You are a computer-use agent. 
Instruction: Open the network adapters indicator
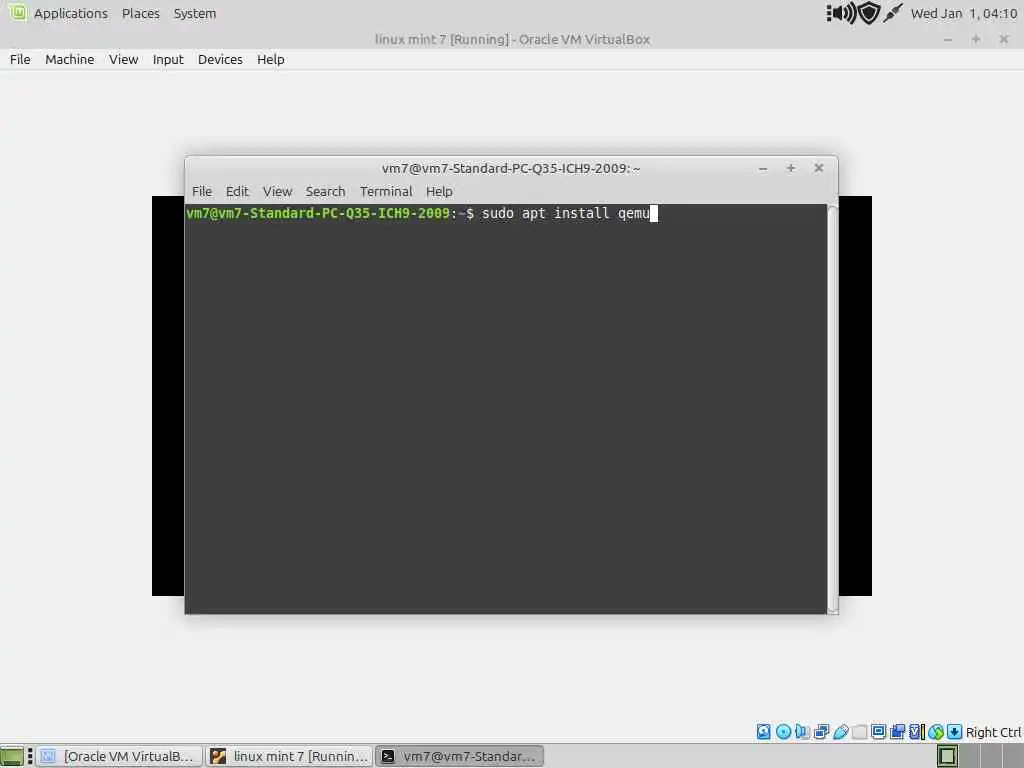[x=822, y=731]
